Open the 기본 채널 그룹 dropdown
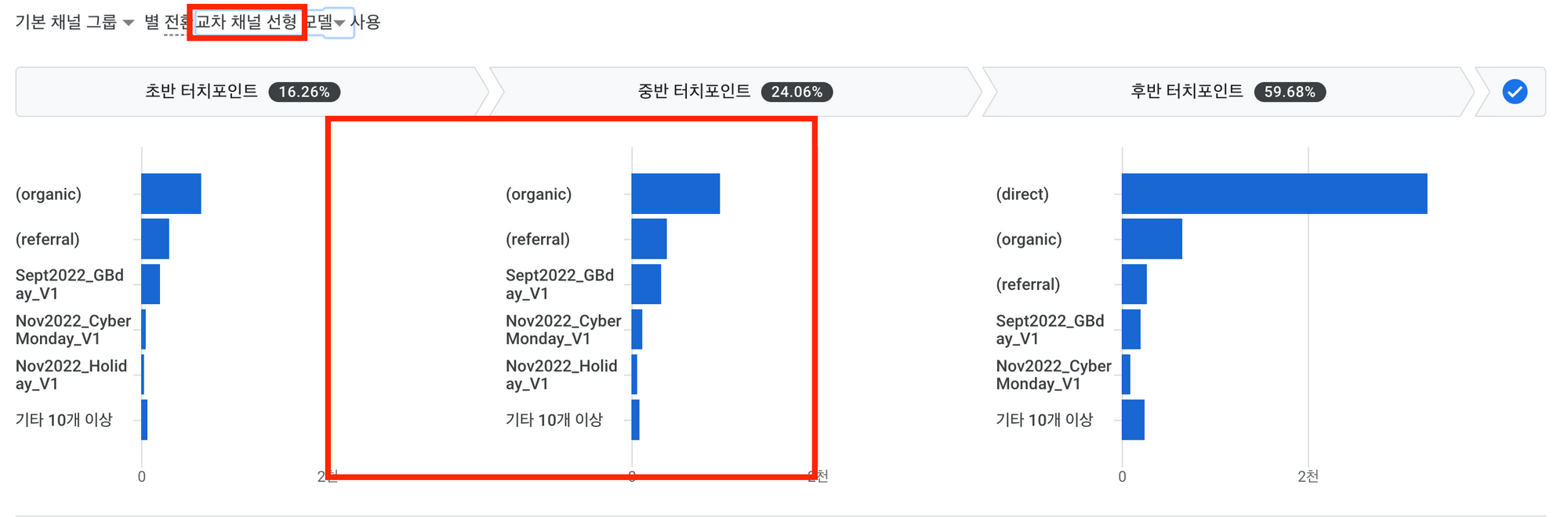 (x=74, y=22)
